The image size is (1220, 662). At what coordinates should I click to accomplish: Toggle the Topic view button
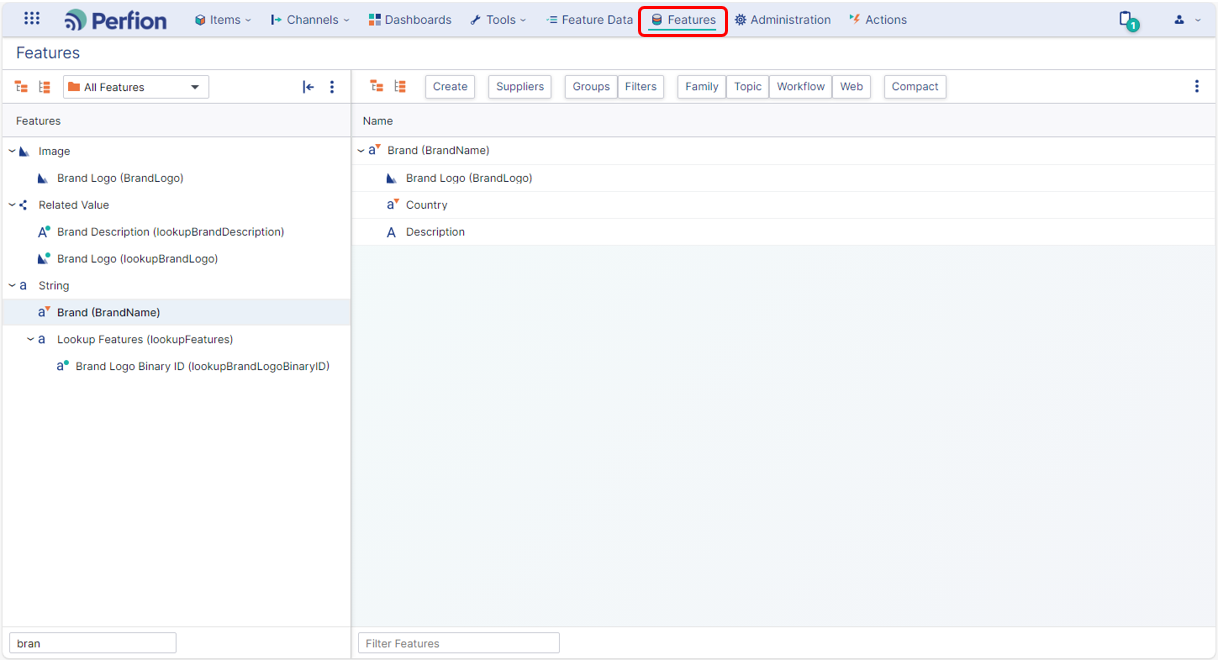pyautogui.click(x=748, y=87)
